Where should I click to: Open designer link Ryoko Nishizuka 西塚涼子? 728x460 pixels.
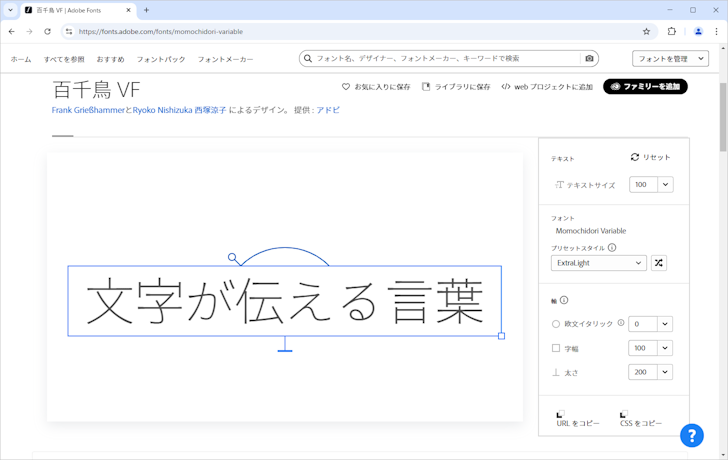point(180,110)
